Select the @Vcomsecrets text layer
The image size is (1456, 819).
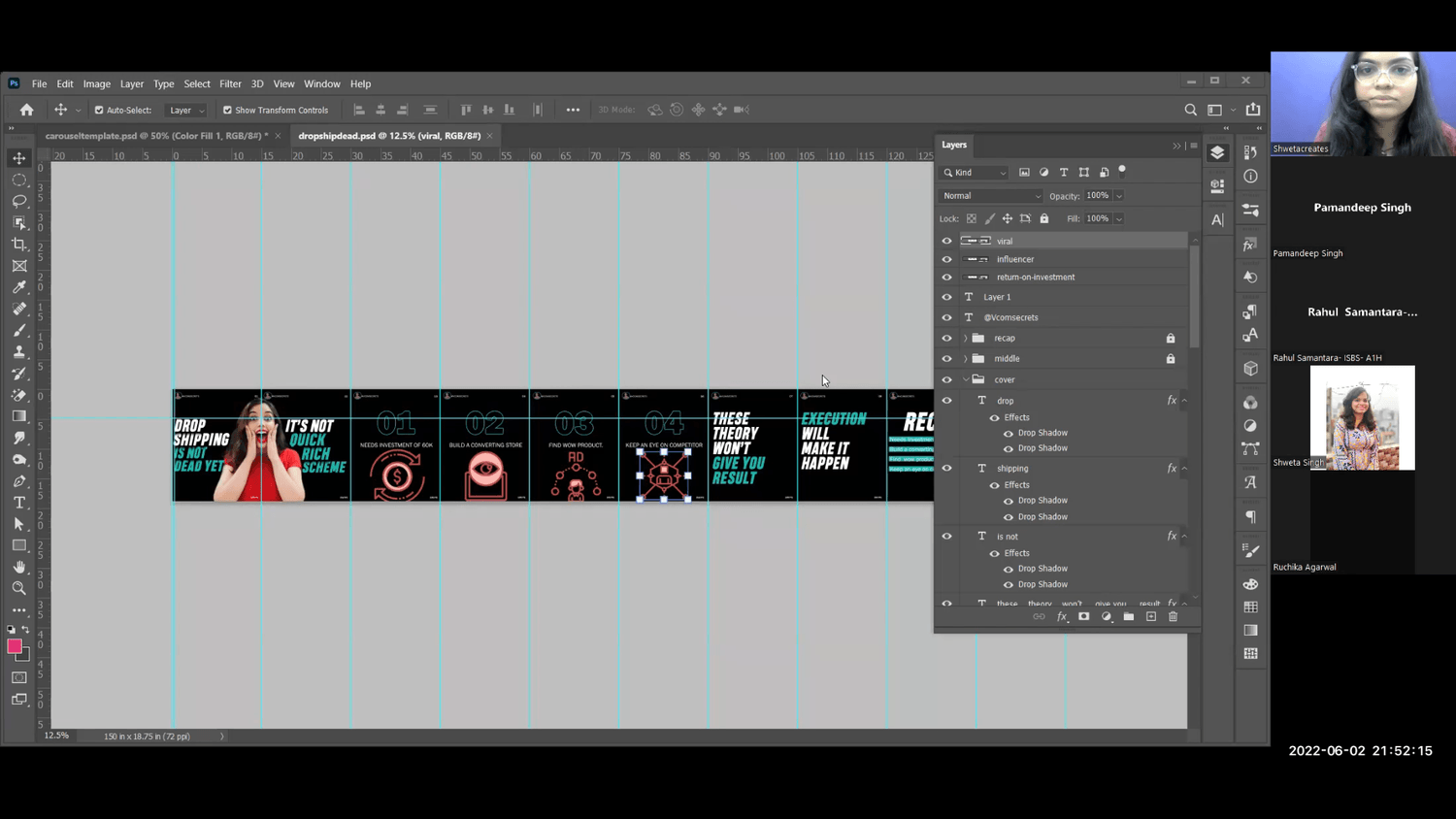click(x=1011, y=317)
